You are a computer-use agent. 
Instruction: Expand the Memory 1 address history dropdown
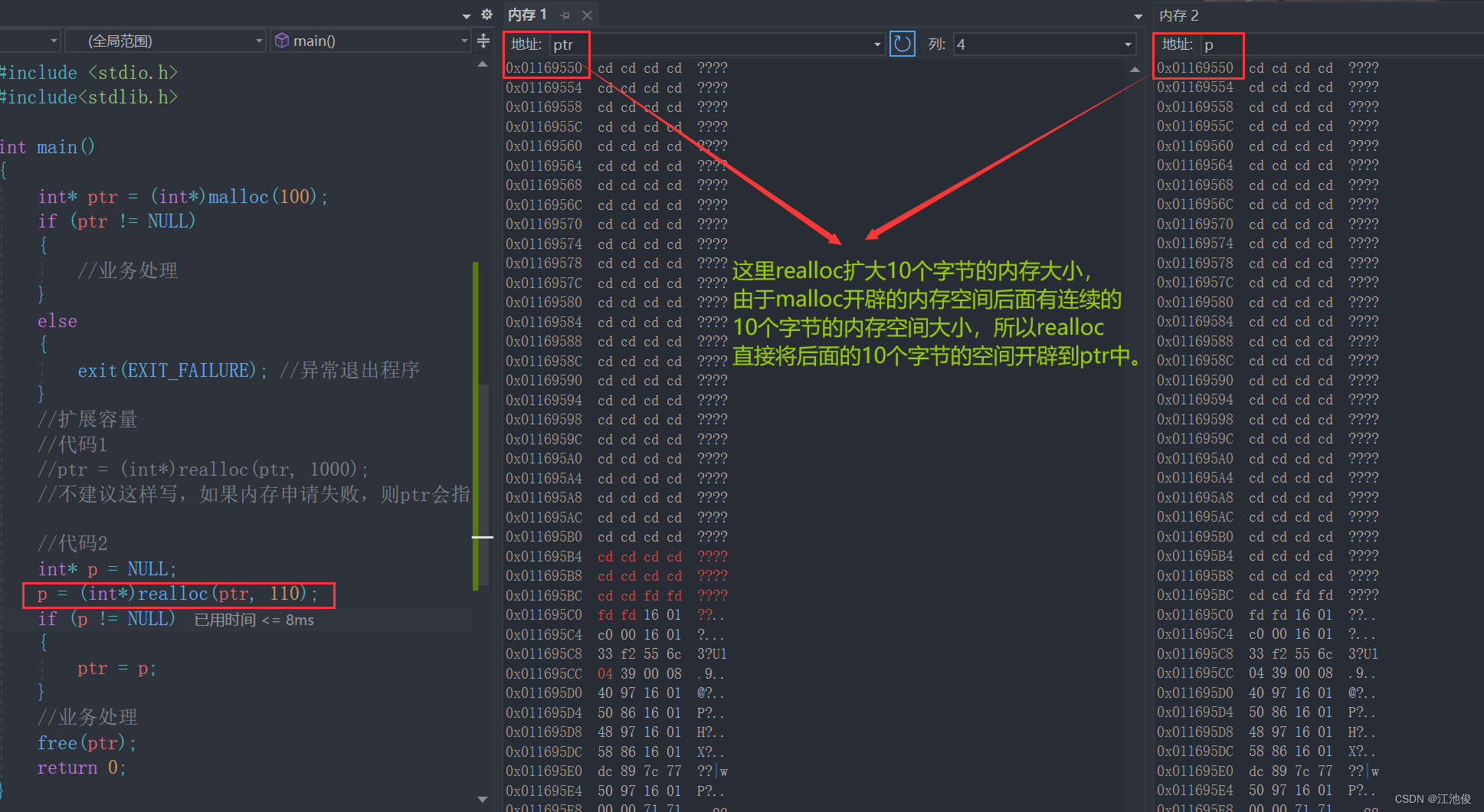(877, 44)
